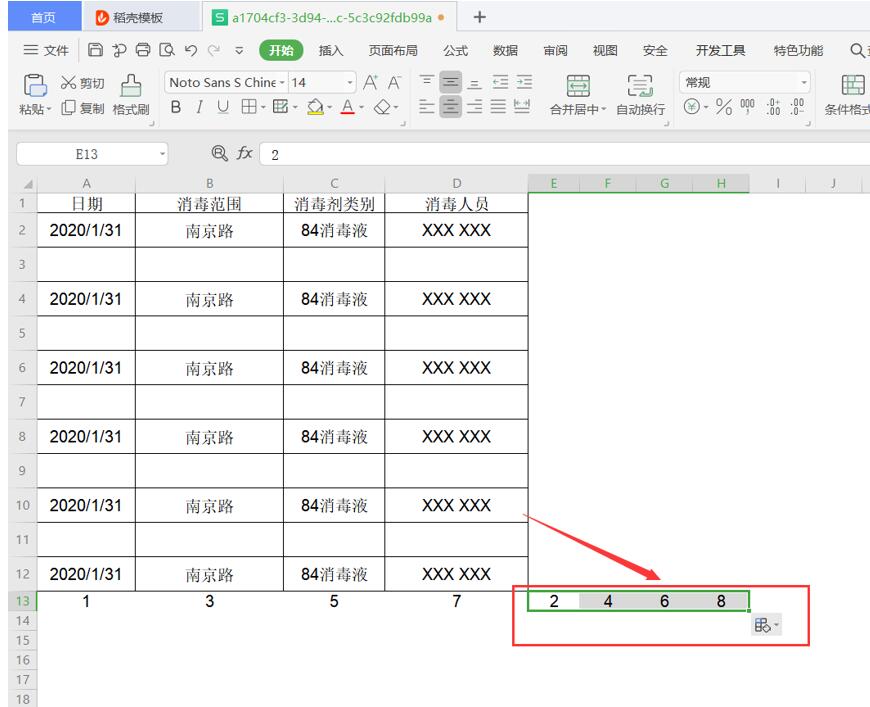Image resolution: width=870 pixels, height=707 pixels.
Task: Click the cell borders icon
Action: [249, 107]
